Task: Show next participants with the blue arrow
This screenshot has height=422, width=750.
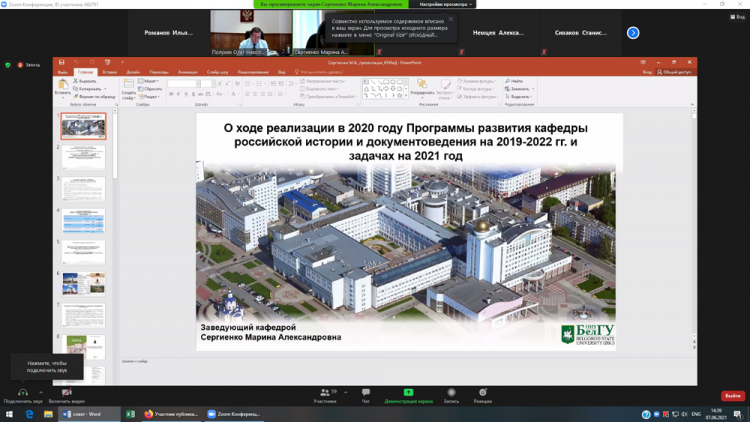Action: point(633,33)
